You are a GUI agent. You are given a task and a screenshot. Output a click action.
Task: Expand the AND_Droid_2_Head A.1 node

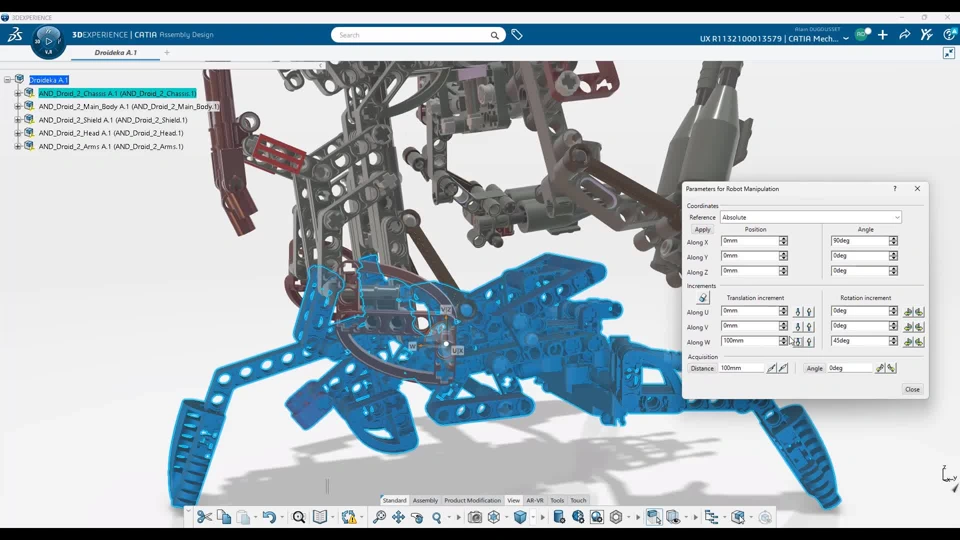click(x=18, y=133)
